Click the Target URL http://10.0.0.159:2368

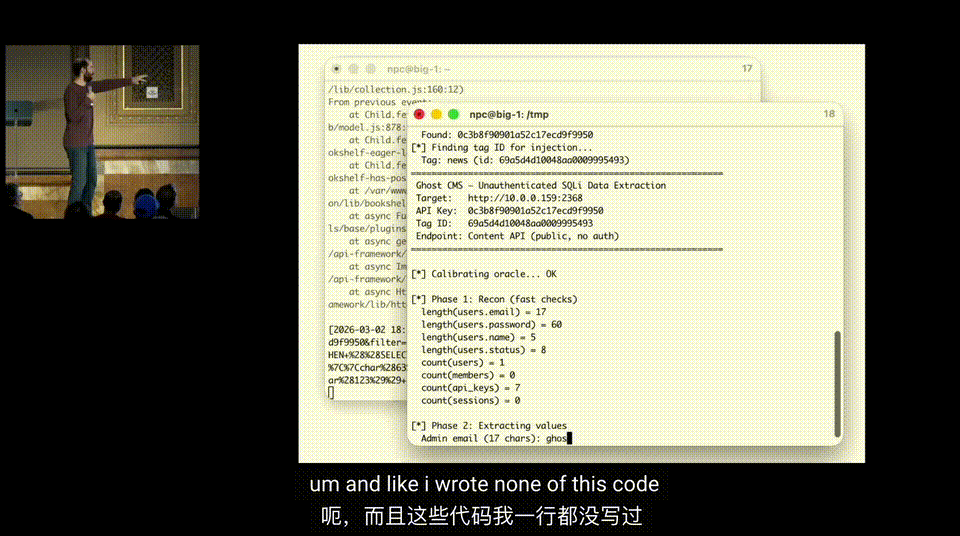coord(525,198)
